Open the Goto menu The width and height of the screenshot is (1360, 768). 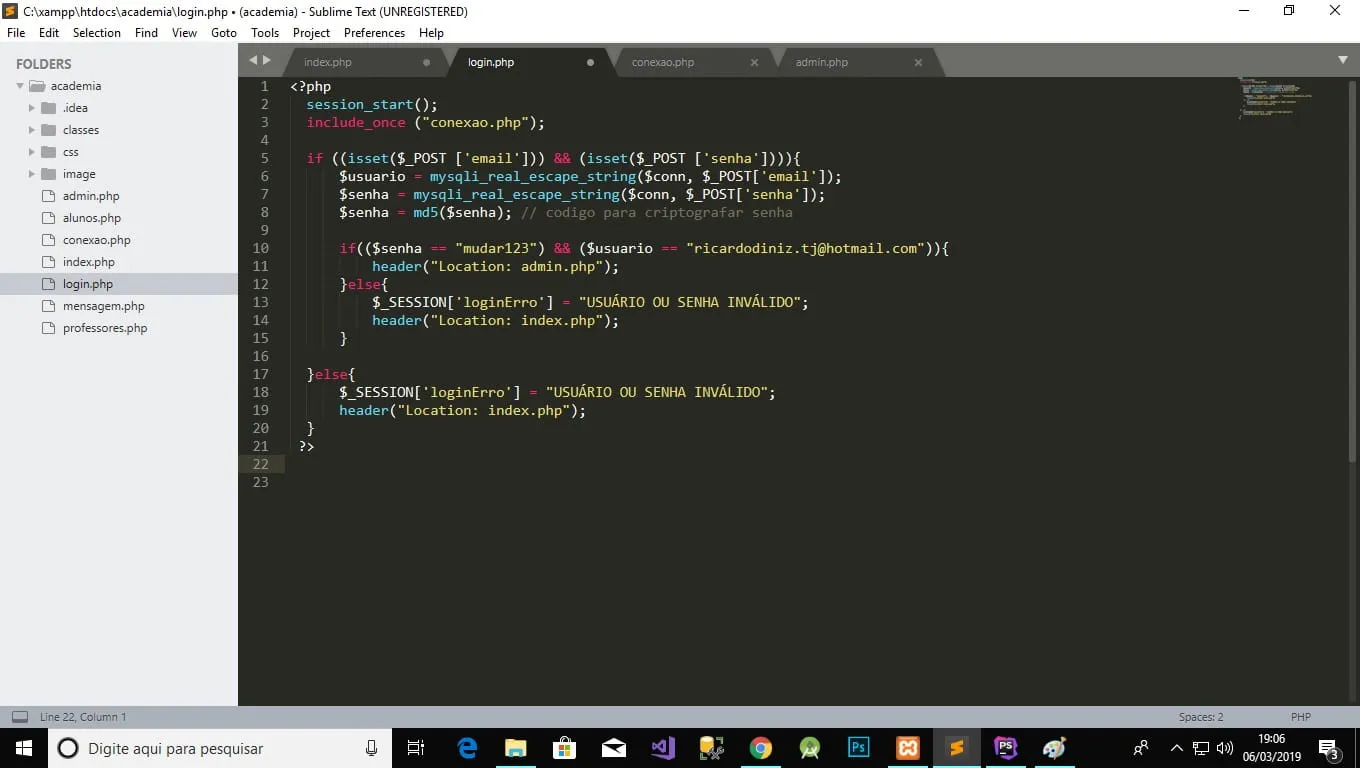pyautogui.click(x=224, y=33)
